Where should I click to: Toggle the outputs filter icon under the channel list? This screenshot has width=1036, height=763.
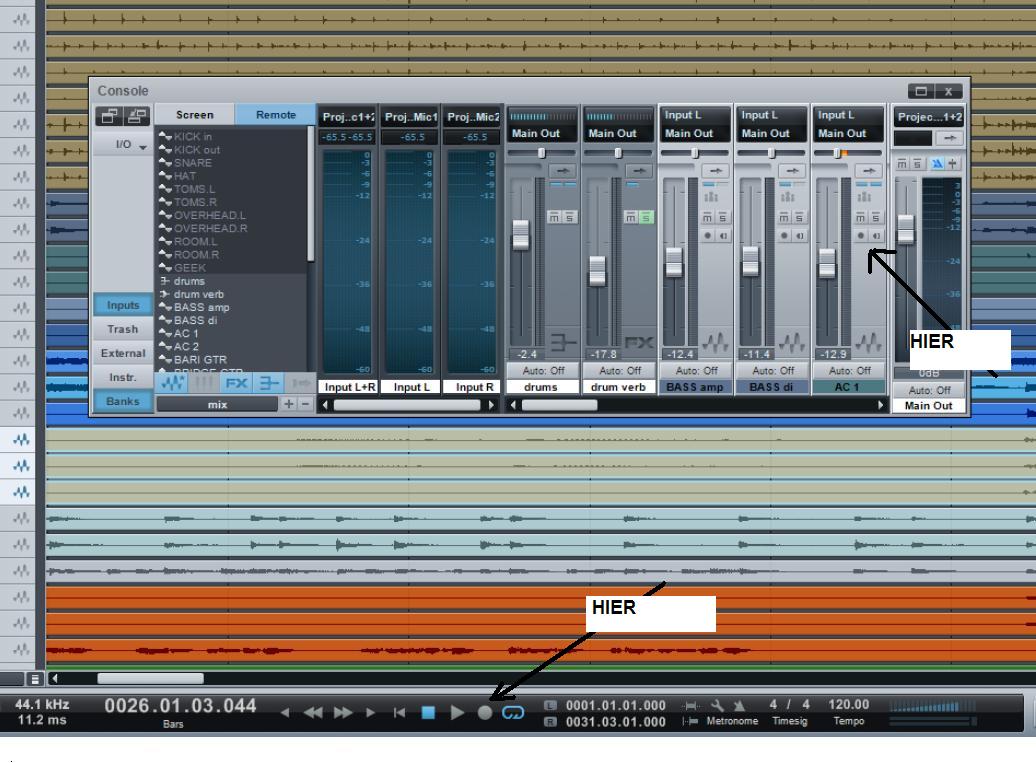click(299, 382)
